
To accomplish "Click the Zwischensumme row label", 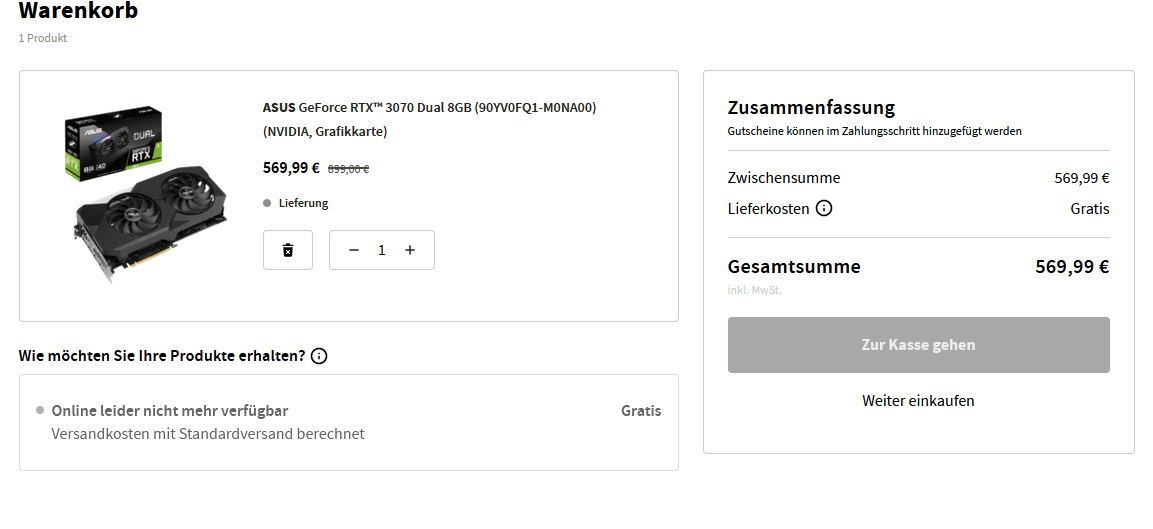I will point(784,178).
